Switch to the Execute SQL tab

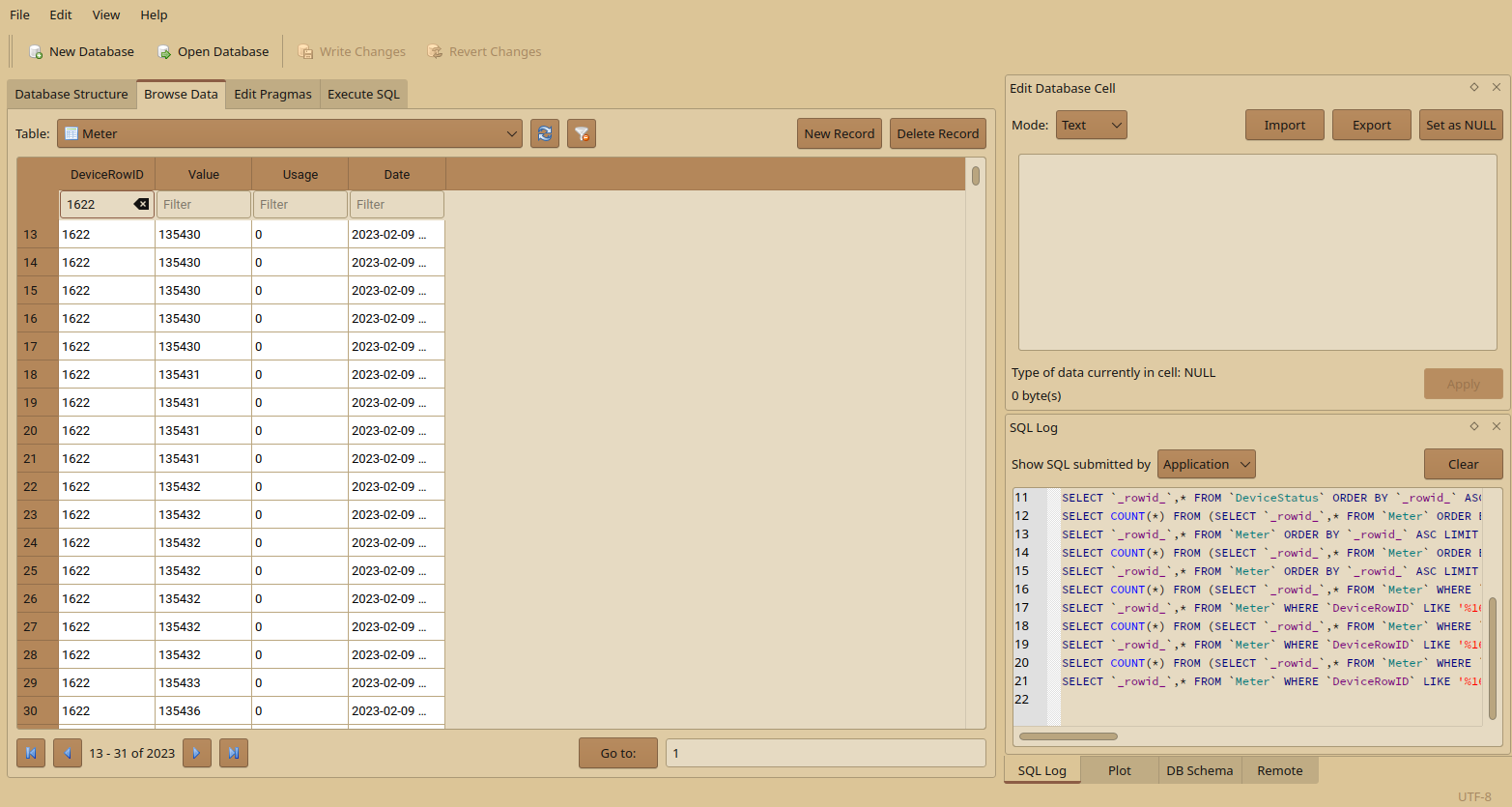pos(363,95)
